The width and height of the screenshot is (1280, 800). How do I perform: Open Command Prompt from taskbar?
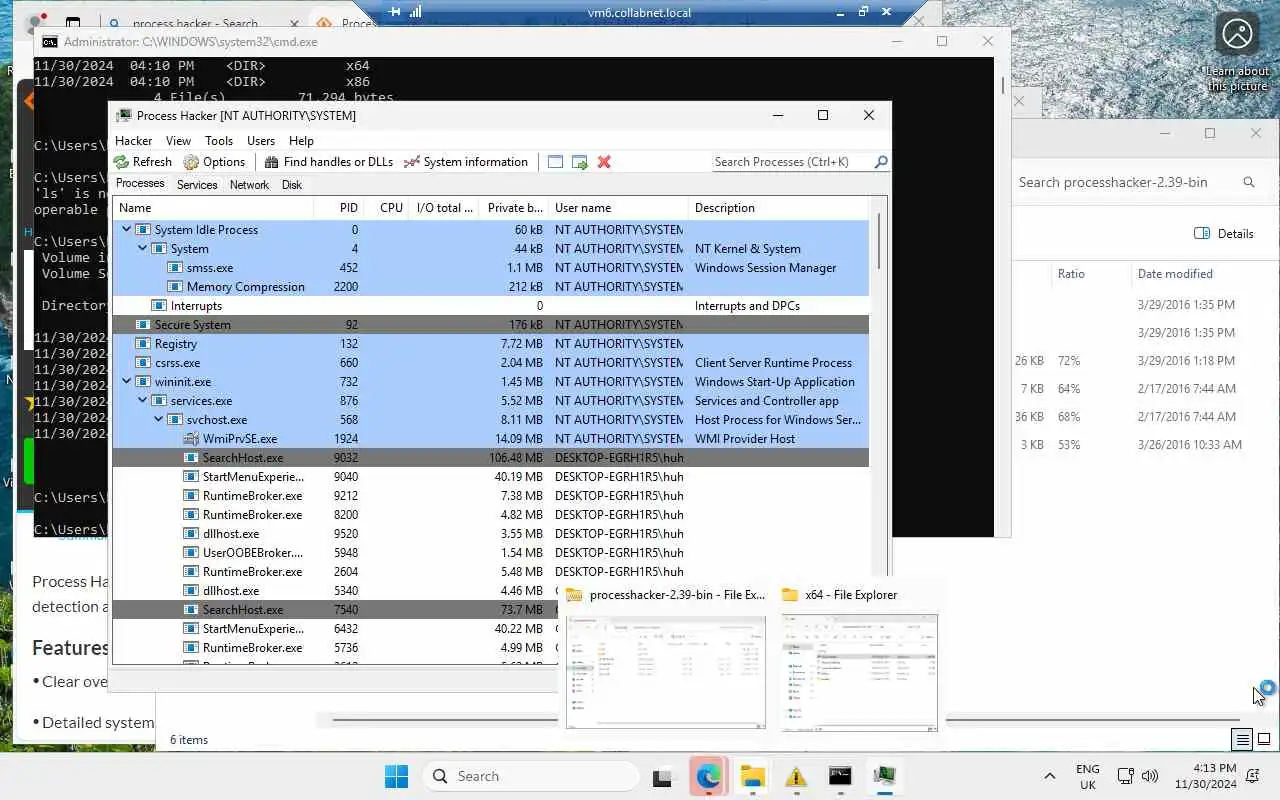click(840, 776)
